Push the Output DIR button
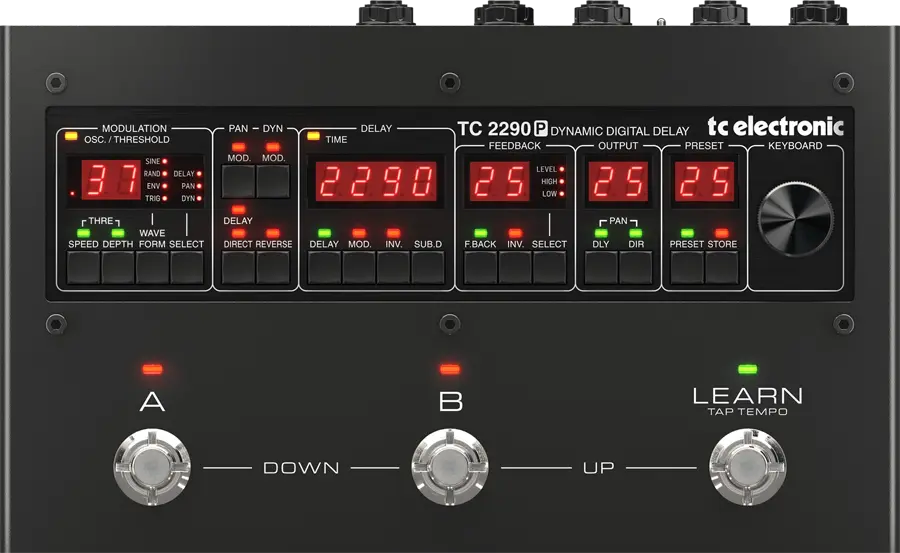The height and width of the screenshot is (553, 900). [x=635, y=268]
